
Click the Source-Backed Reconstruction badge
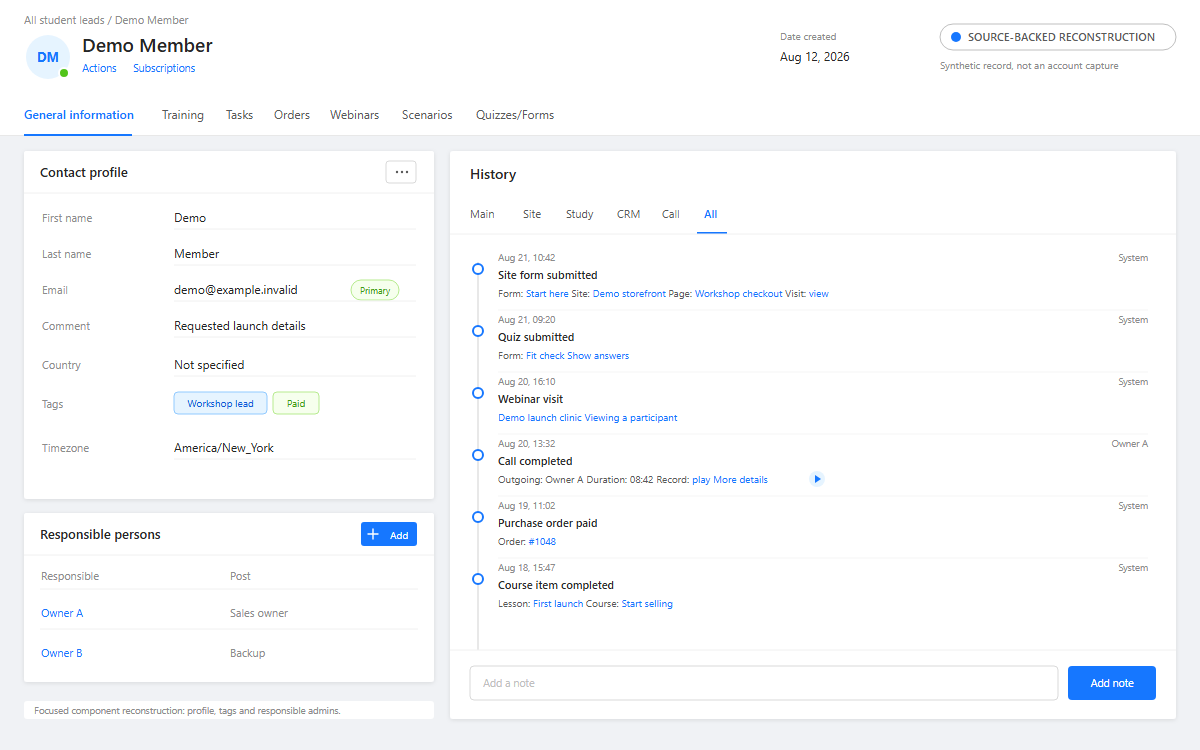click(1058, 37)
